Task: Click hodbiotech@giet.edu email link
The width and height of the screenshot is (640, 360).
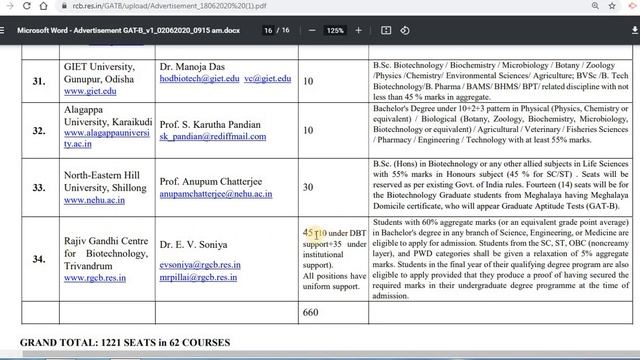Action: coord(200,78)
